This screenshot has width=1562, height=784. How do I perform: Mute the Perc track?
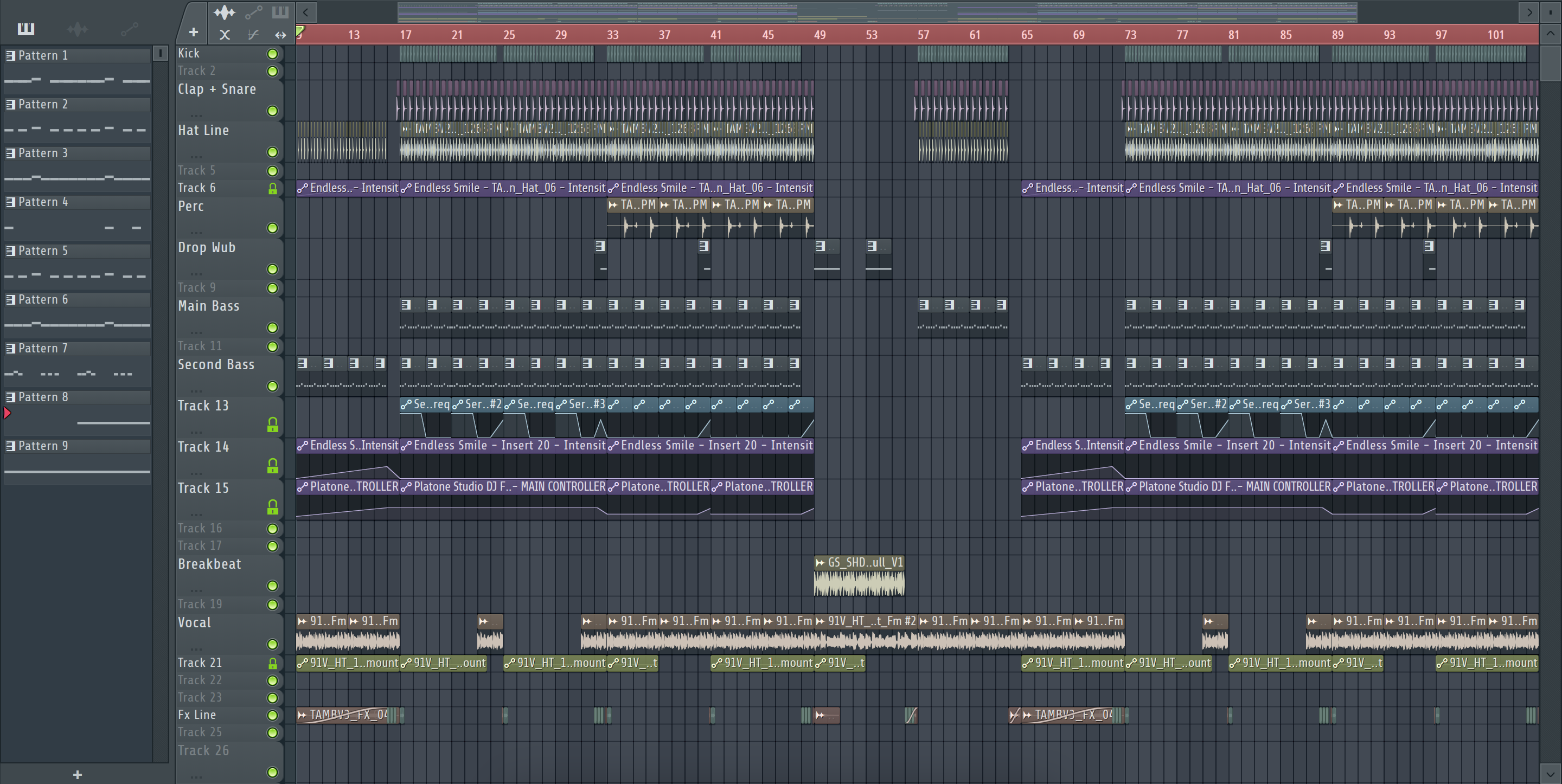point(273,228)
